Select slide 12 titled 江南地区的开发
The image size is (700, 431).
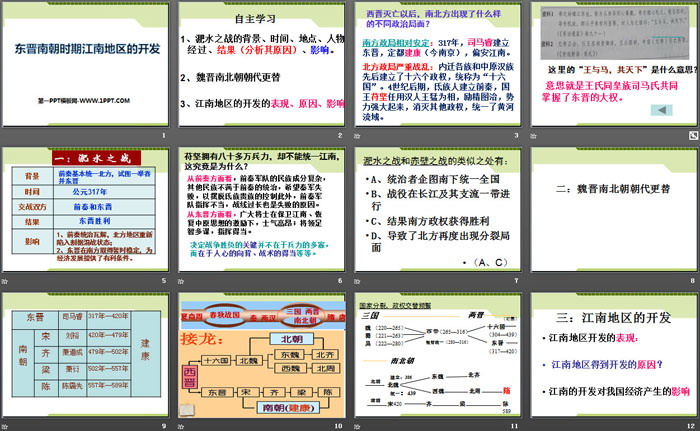[614, 355]
